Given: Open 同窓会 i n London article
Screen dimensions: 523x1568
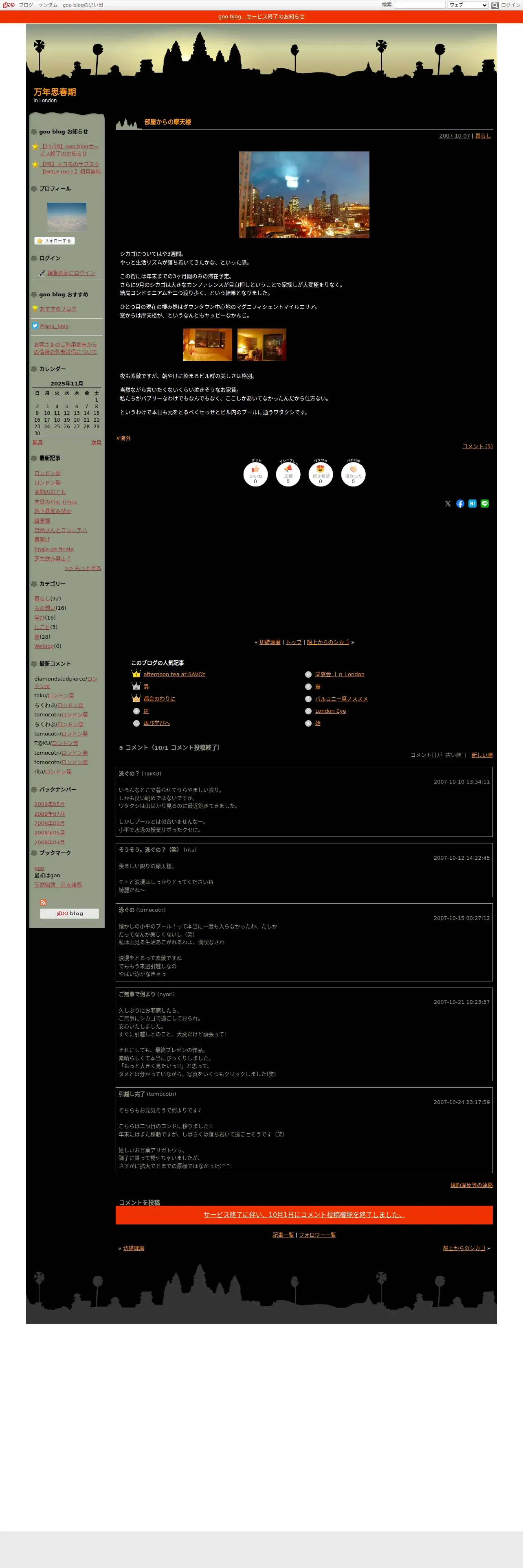Looking at the screenshot, I should tap(340, 674).
